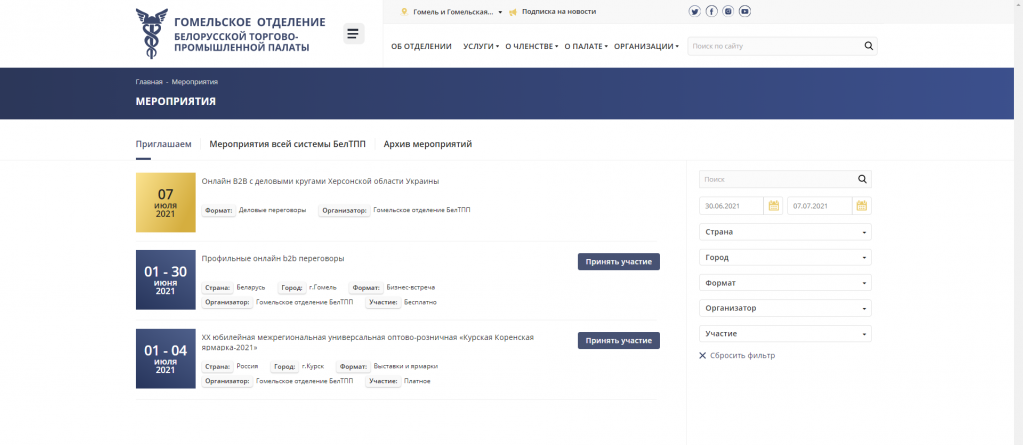Click the end date field 07.07.2021
Image resolution: width=1023 pixels, height=445 pixels.
(819, 206)
